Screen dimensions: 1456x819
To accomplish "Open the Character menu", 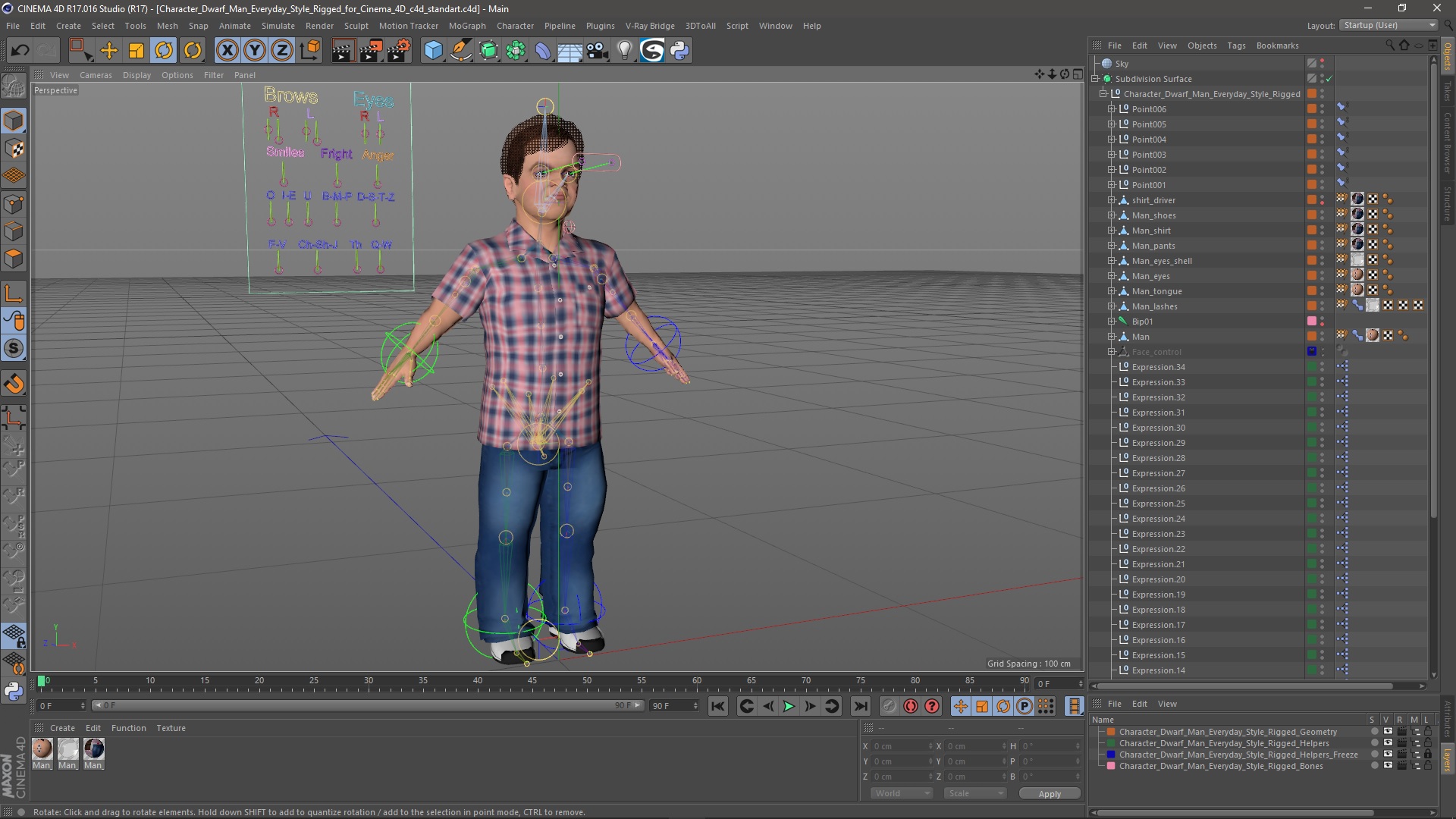I will pyautogui.click(x=515, y=26).
